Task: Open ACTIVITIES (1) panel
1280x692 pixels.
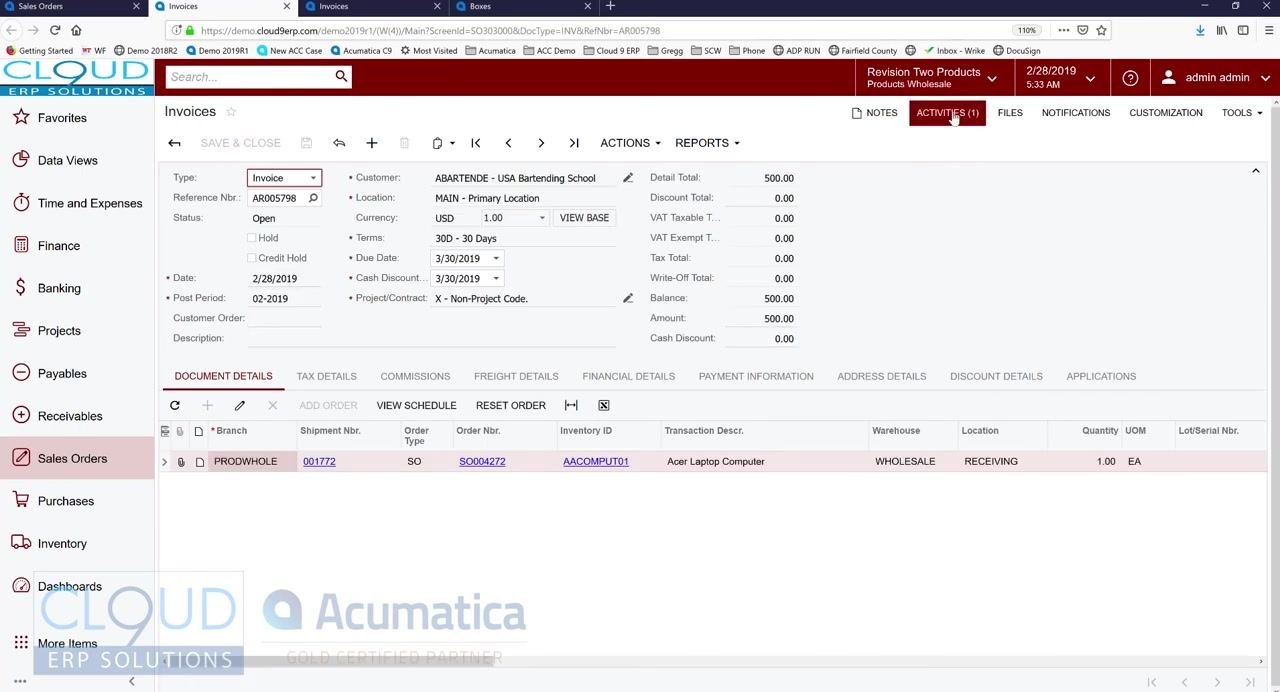Action: pyautogui.click(x=947, y=113)
